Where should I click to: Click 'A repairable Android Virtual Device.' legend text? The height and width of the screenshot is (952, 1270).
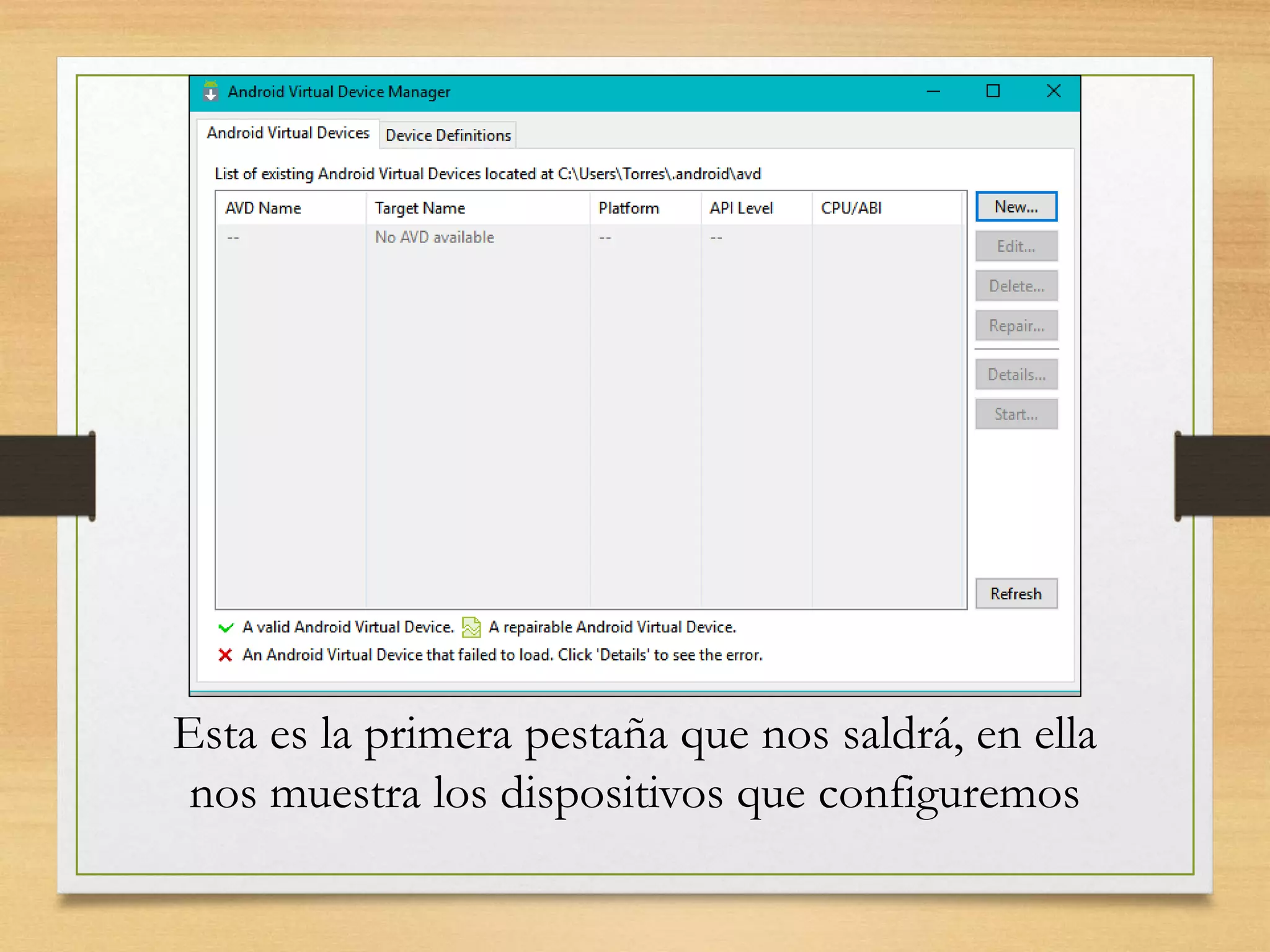point(612,627)
